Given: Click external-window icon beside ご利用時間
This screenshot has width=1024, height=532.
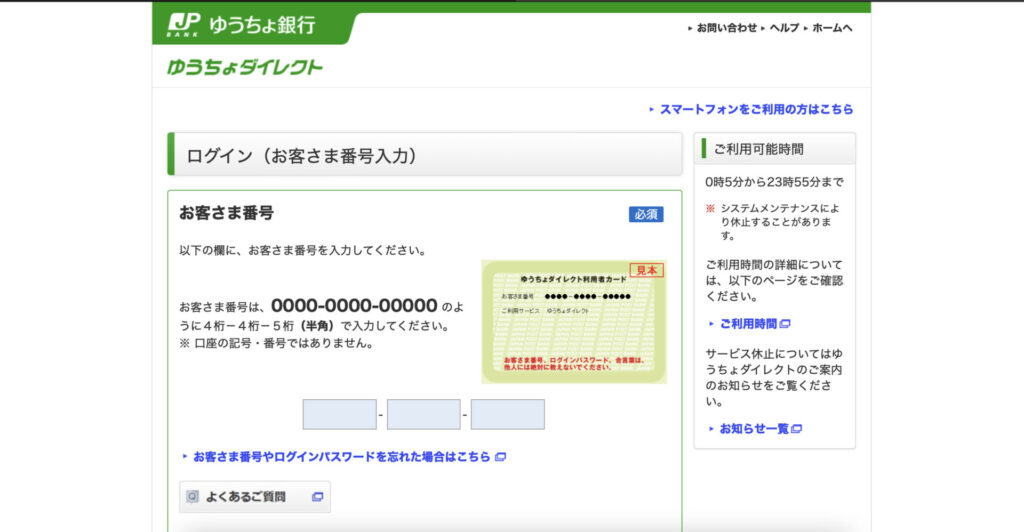Looking at the screenshot, I should (785, 324).
